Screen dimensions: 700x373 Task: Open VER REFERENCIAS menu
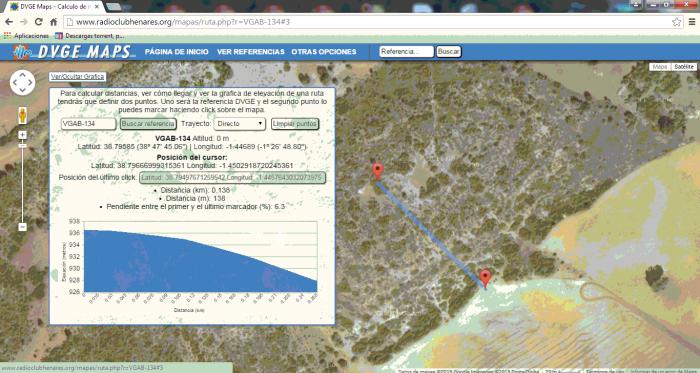click(x=250, y=52)
